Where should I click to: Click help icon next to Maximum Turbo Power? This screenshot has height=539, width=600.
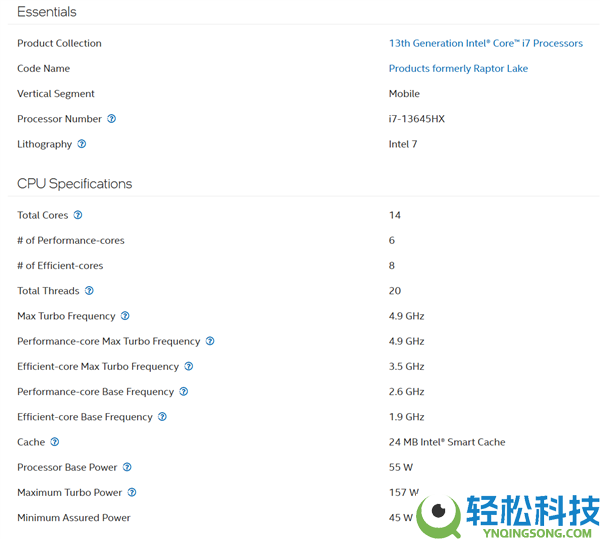(132, 492)
